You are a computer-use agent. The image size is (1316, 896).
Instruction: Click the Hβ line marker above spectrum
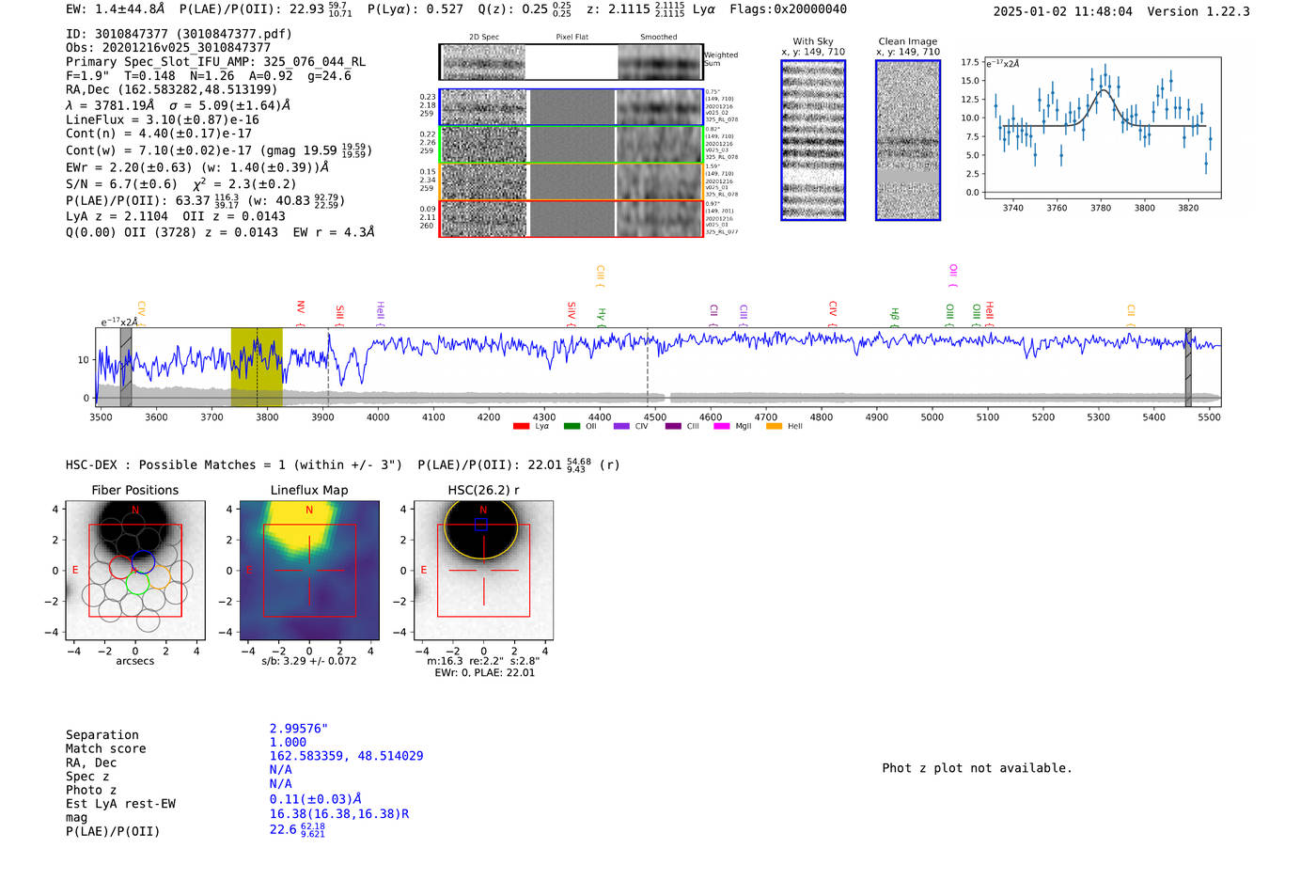coord(895,317)
